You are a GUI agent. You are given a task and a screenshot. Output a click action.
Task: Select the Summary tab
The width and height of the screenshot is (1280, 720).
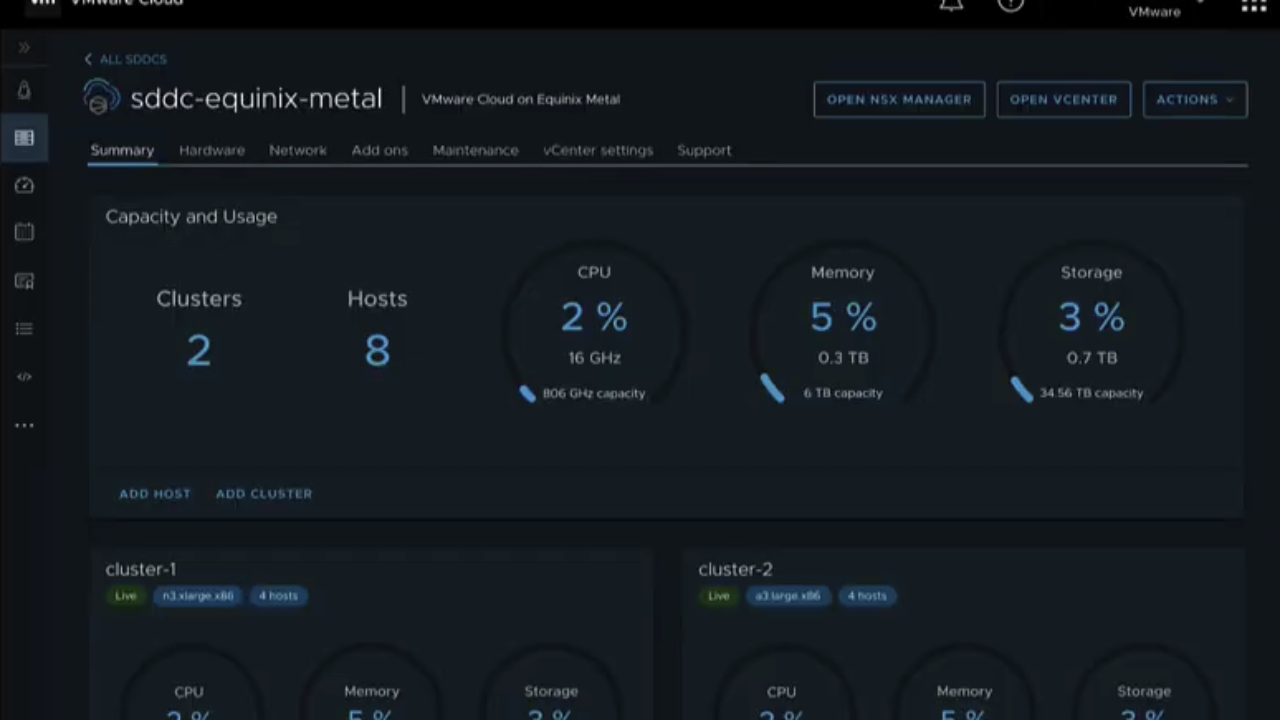[x=122, y=150]
